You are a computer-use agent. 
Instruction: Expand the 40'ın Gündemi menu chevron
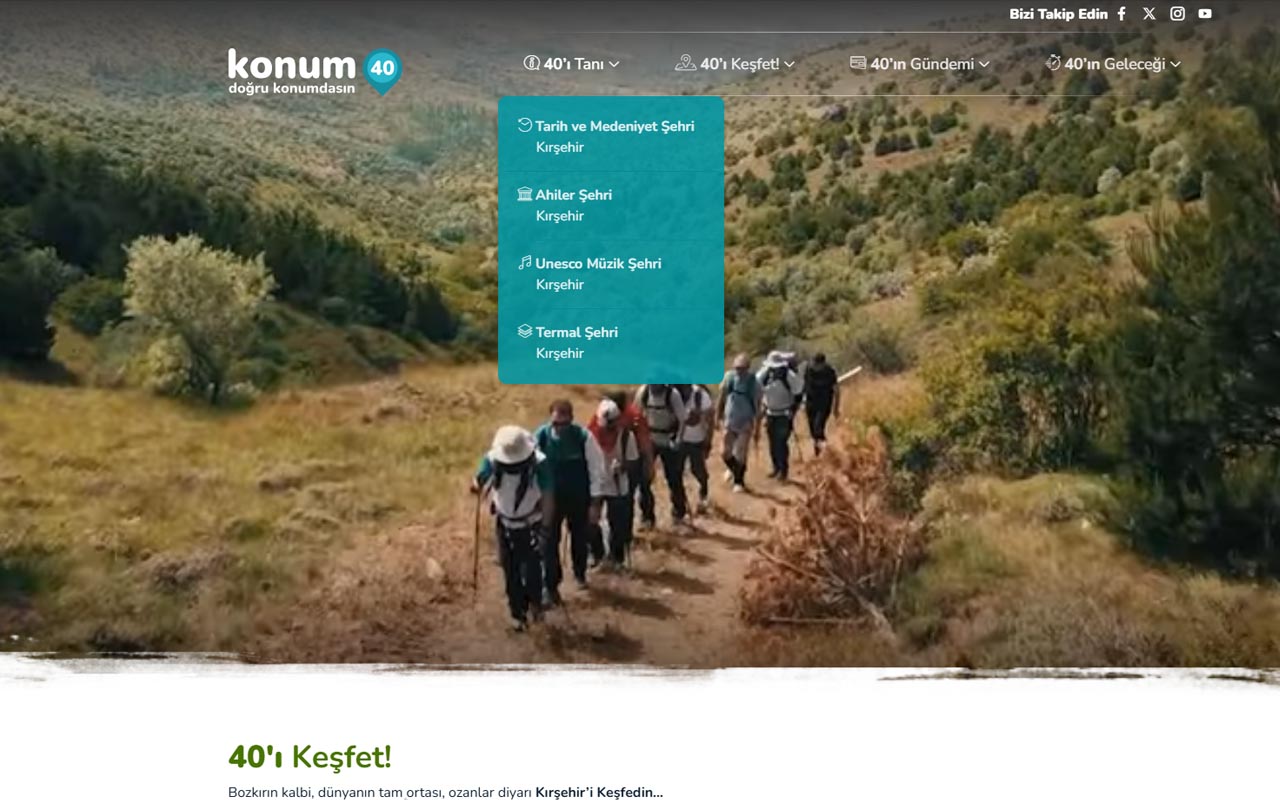[x=984, y=64]
